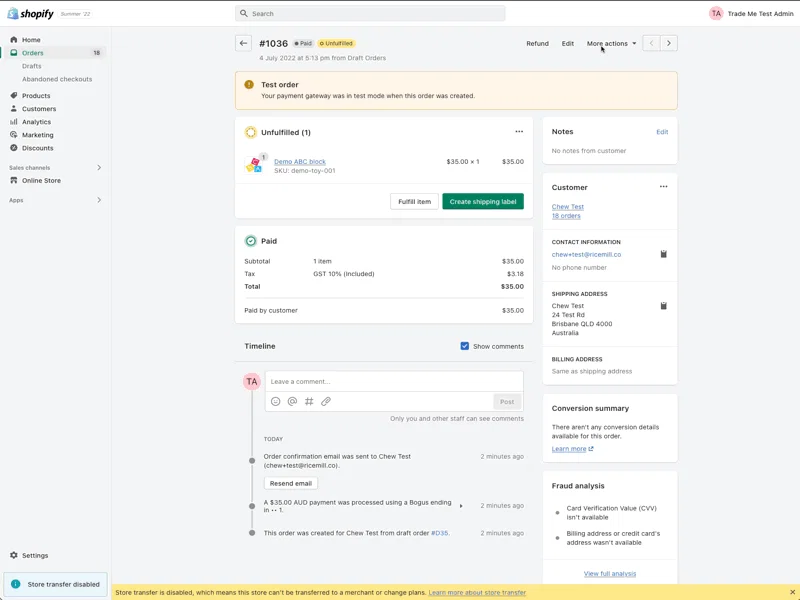The height and width of the screenshot is (600, 800).
Task: Click the Fulfill item button
Action: pyautogui.click(x=414, y=202)
